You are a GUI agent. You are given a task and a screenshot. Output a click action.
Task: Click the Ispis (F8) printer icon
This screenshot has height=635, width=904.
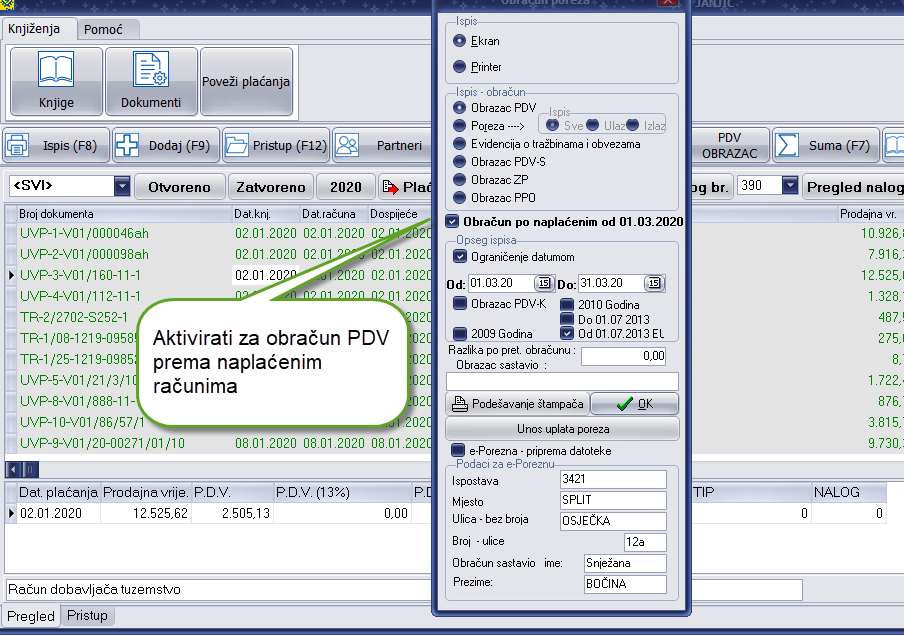pos(19,146)
